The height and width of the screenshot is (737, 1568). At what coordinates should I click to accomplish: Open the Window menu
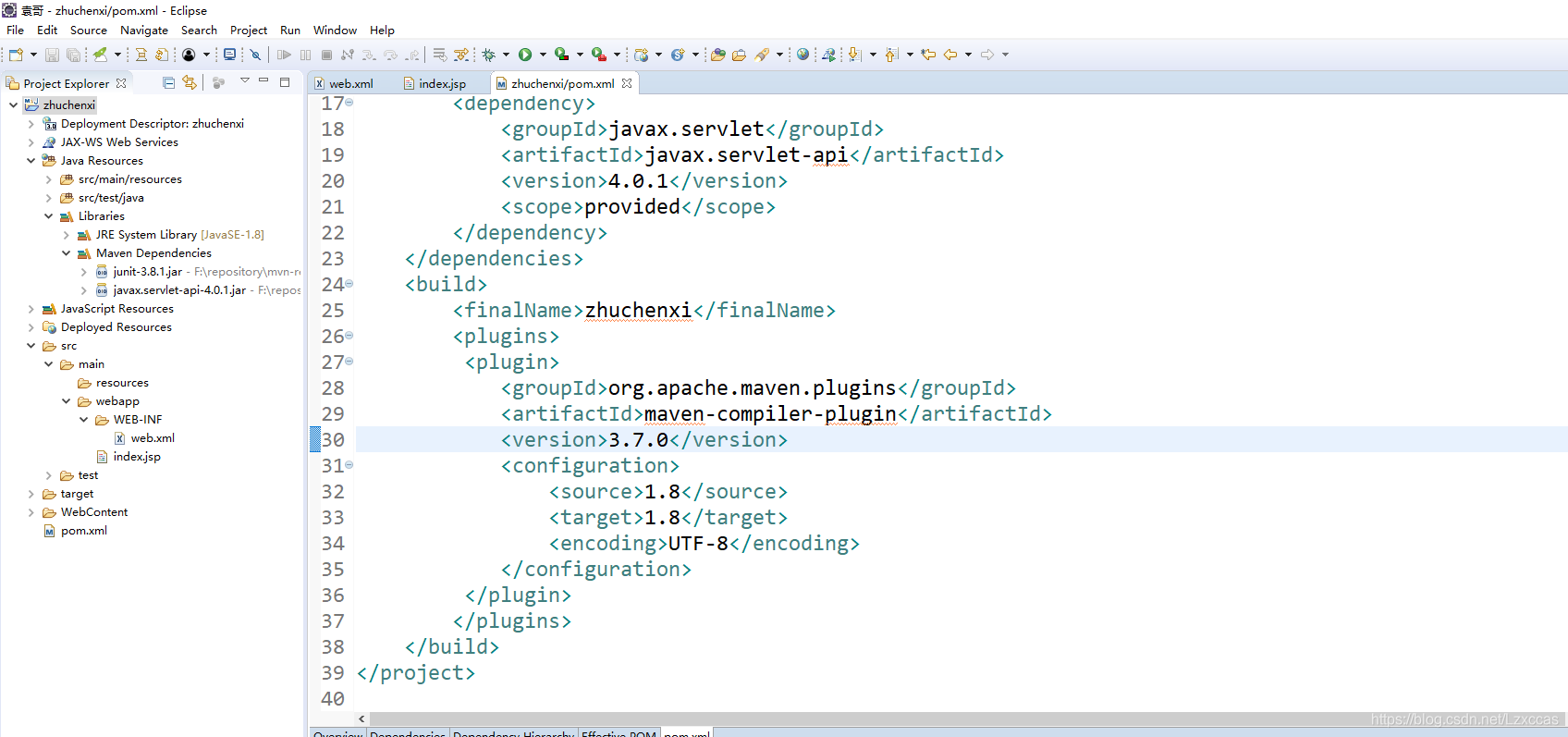[335, 30]
